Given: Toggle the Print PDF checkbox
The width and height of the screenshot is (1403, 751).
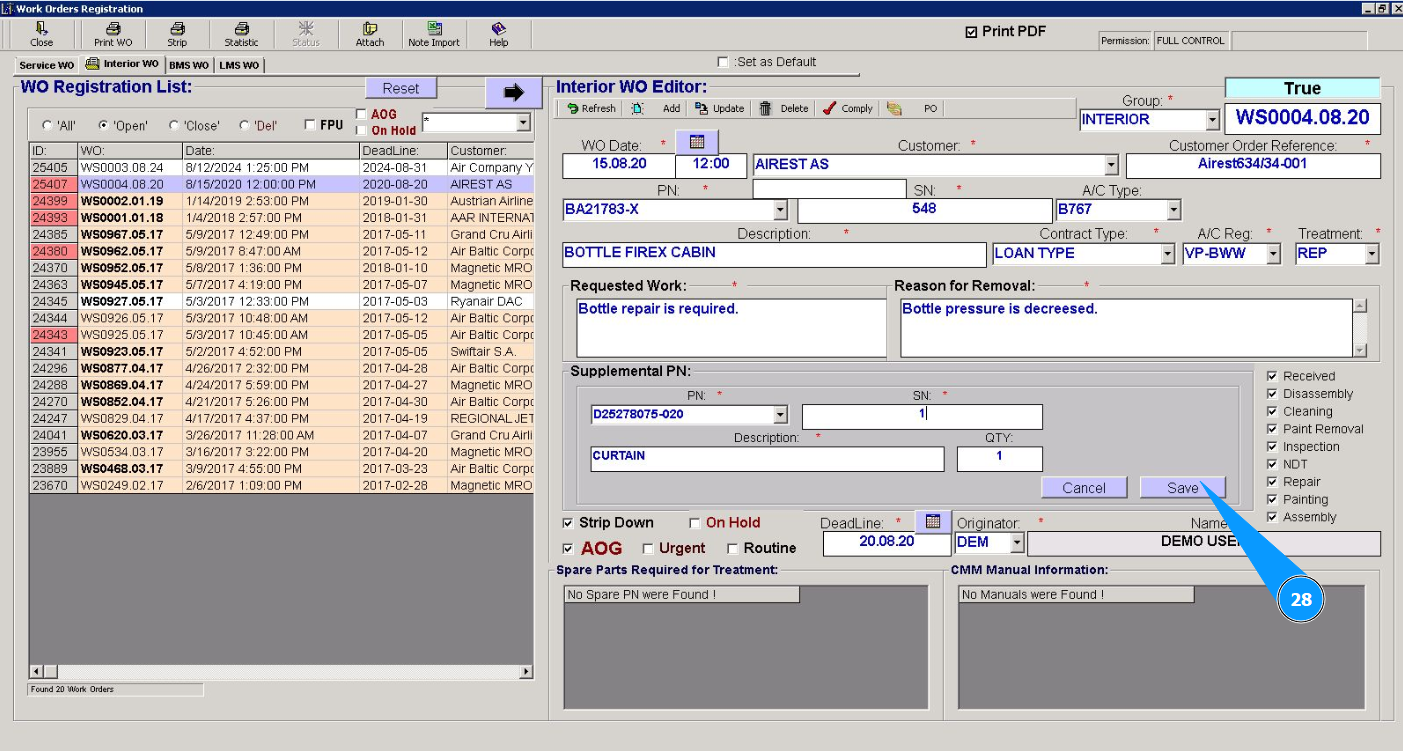Looking at the screenshot, I should (971, 32).
